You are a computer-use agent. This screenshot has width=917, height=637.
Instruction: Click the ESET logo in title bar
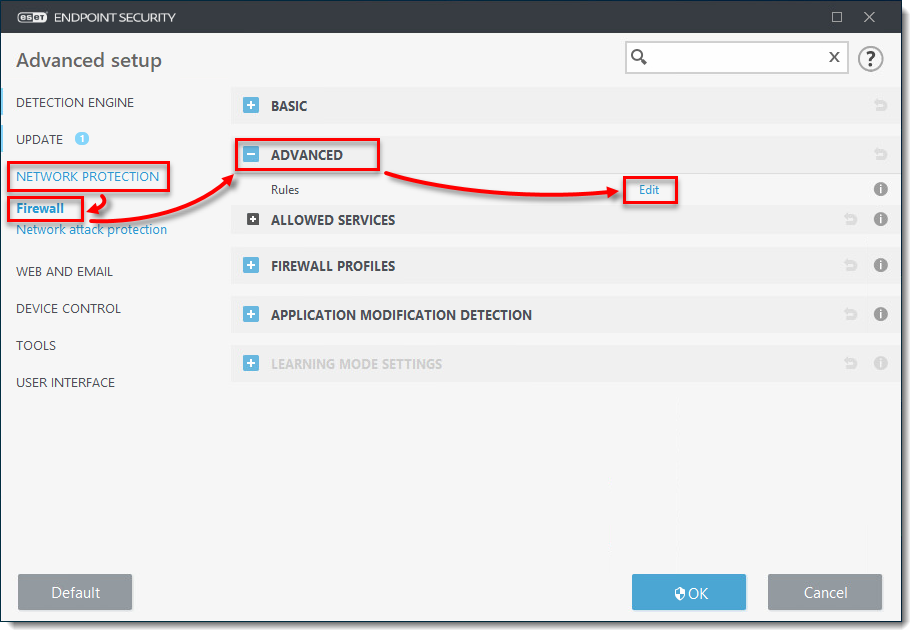pos(34,16)
